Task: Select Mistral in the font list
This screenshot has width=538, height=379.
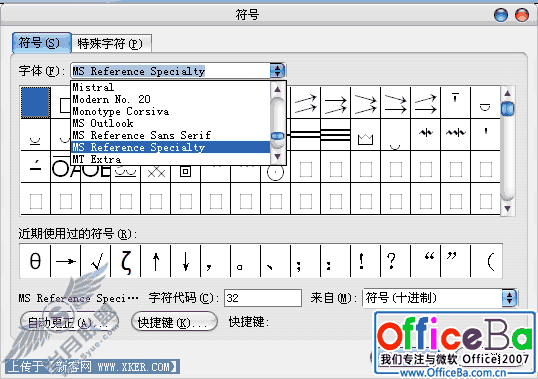Action: tap(171, 87)
